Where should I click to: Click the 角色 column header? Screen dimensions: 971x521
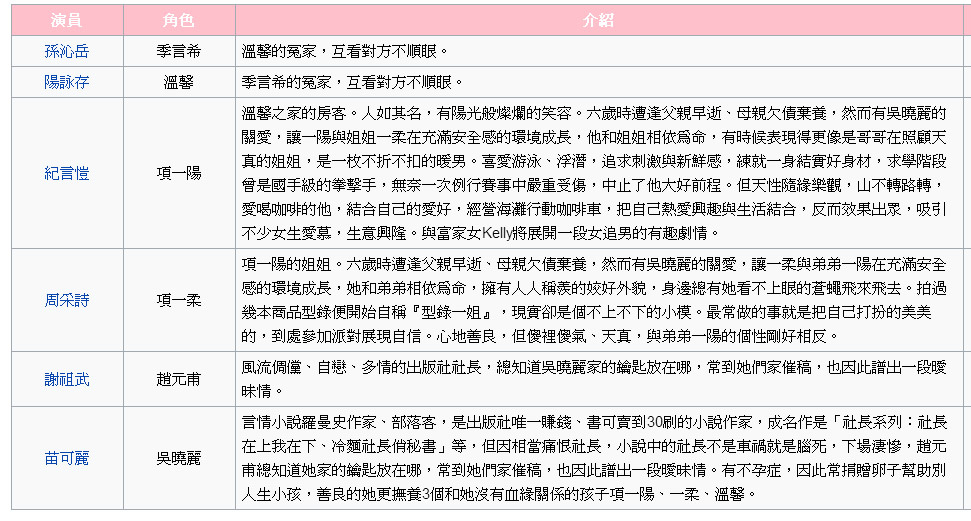click(179, 20)
